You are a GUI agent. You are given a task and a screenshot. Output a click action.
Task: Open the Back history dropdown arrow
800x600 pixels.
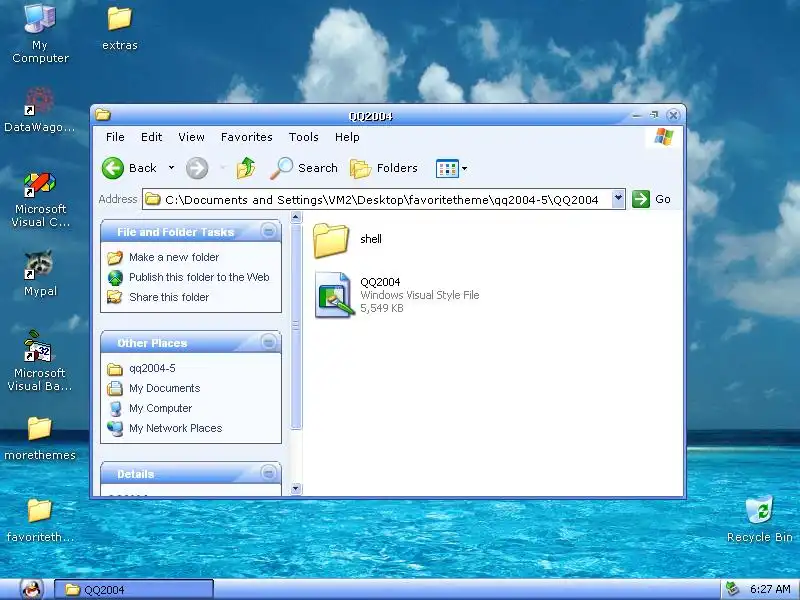tap(171, 168)
